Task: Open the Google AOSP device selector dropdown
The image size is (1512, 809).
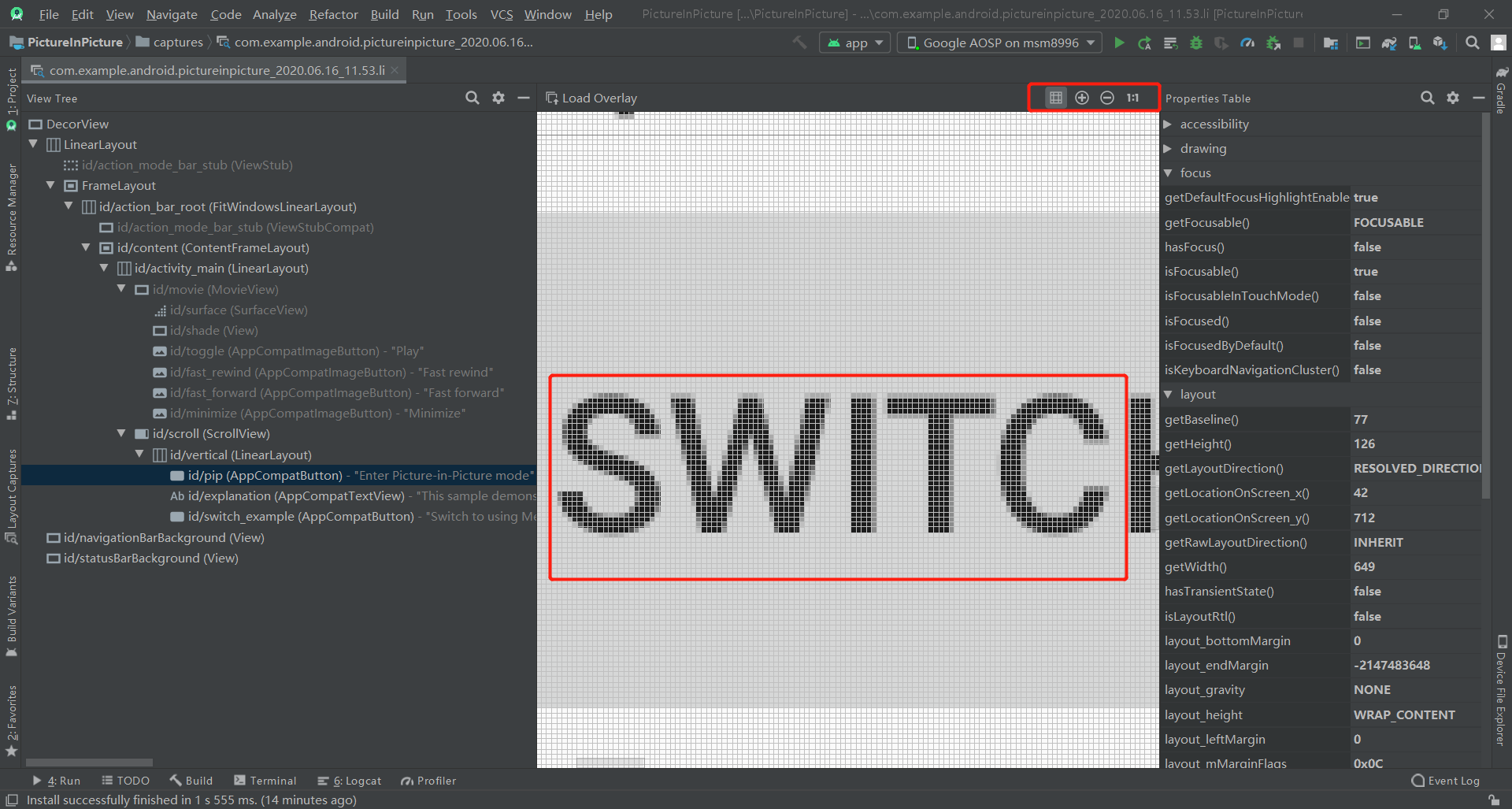Action: 1000,43
